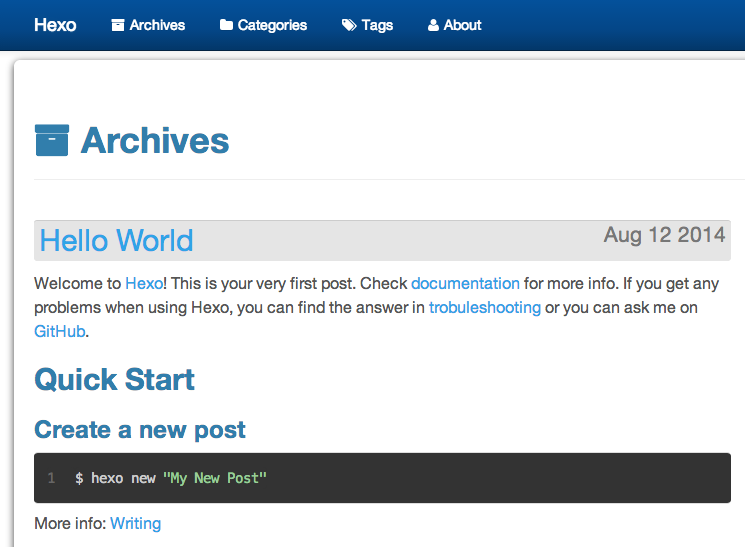Follow the Hexo link in welcome text
The width and height of the screenshot is (745, 547).
[144, 284]
